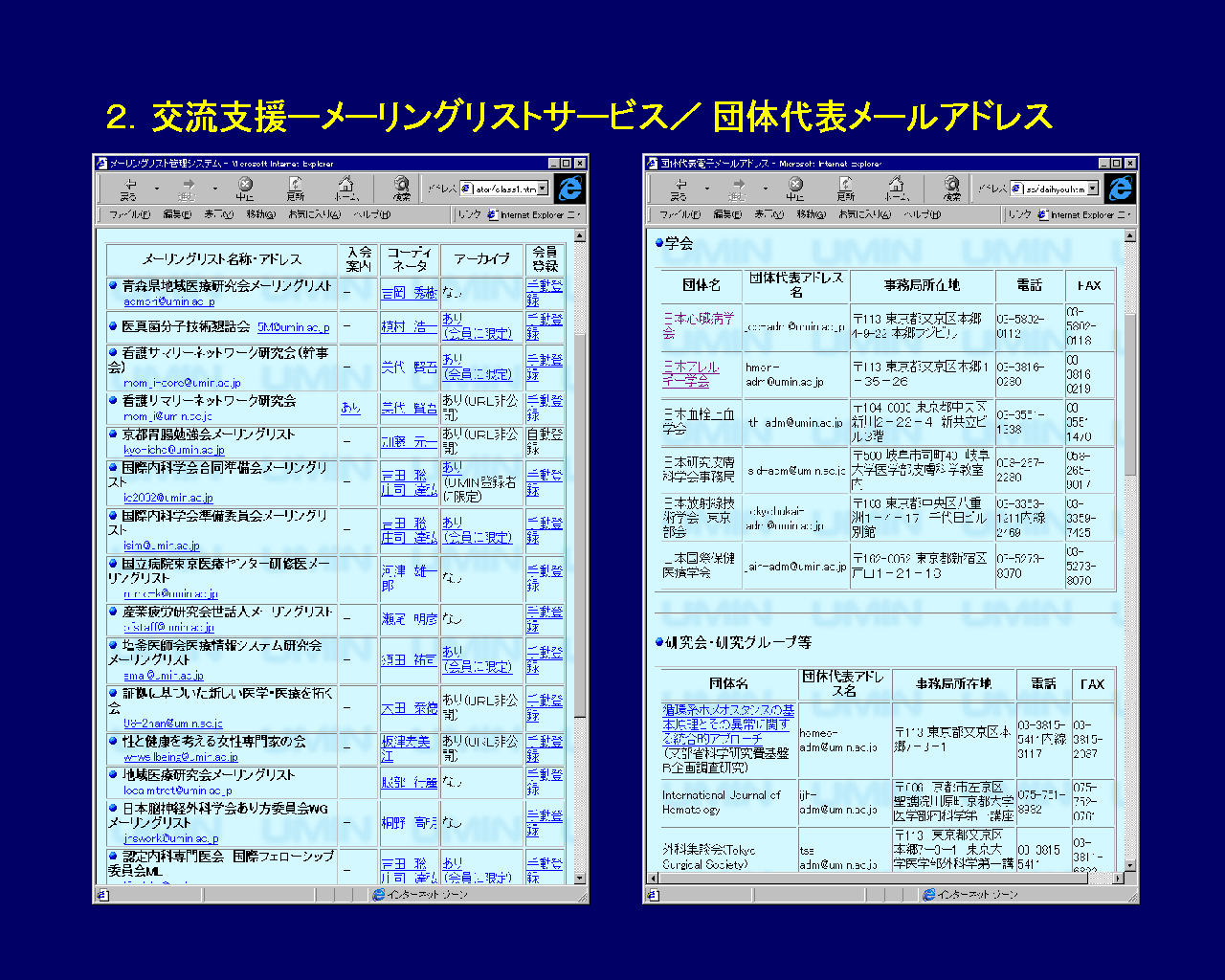Open Search (検索) in right browser toolbar
Screen dimensions: 1225x980
(952, 188)
